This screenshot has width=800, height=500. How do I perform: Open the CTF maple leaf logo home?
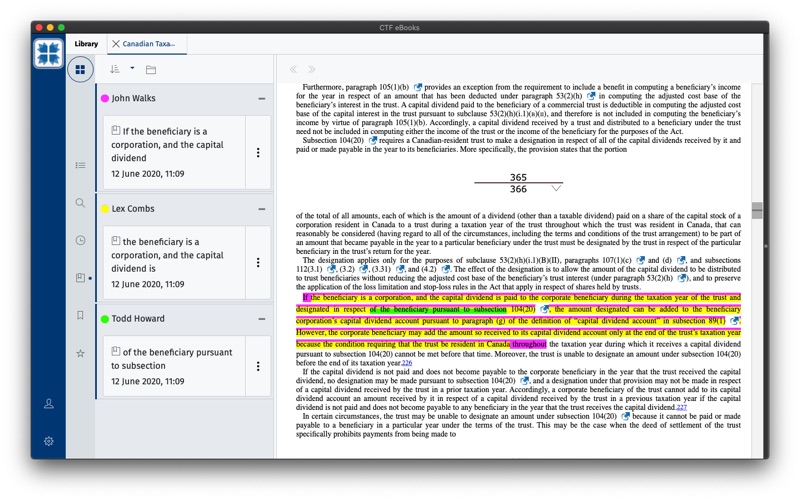pyautogui.click(x=49, y=54)
